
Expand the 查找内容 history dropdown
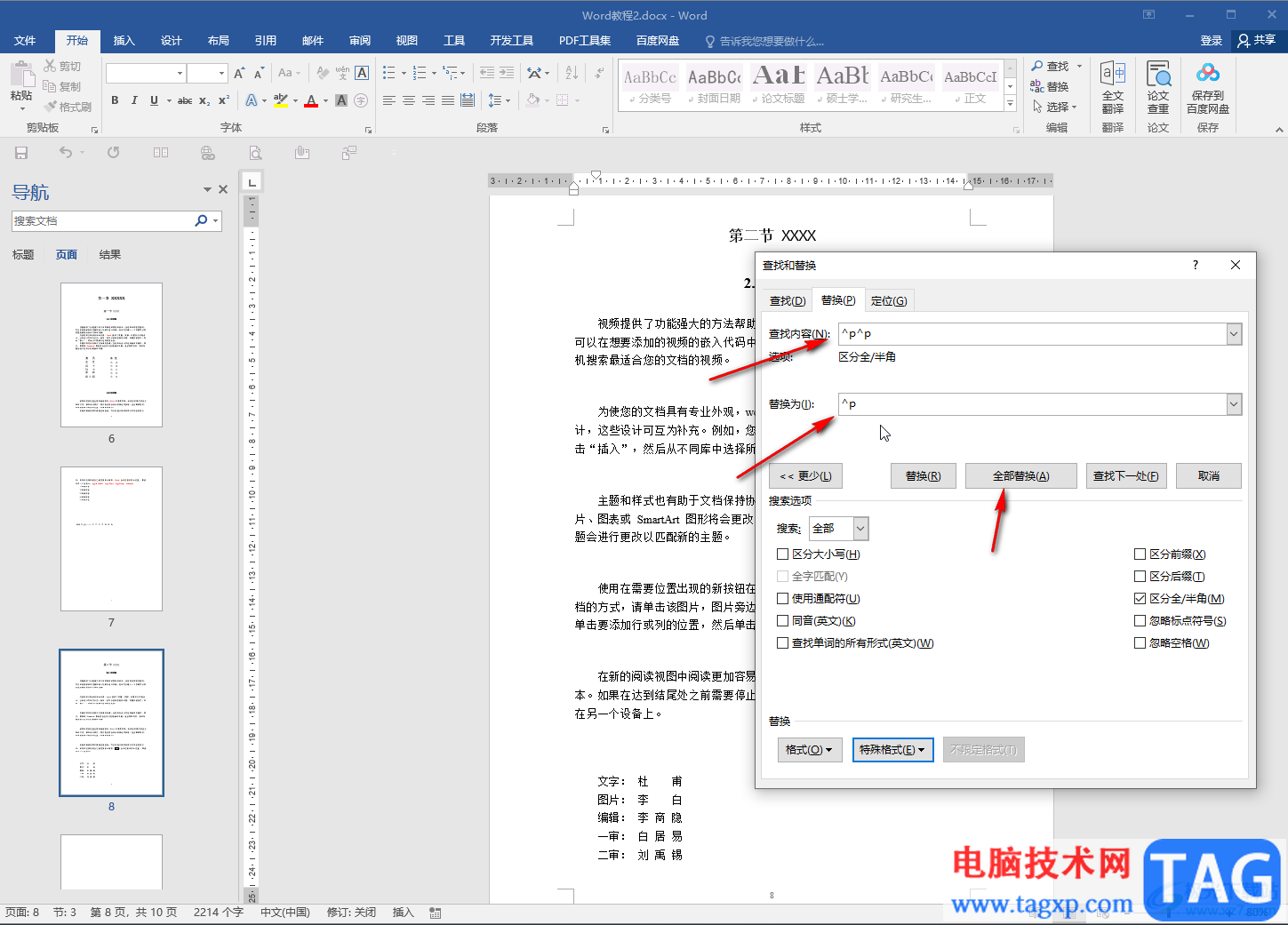[x=1234, y=334]
